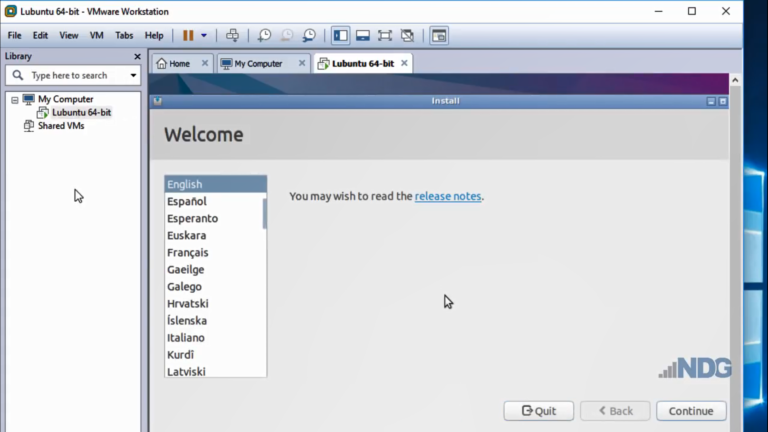
Task: Open the Tabs menu
Action: coord(124,35)
